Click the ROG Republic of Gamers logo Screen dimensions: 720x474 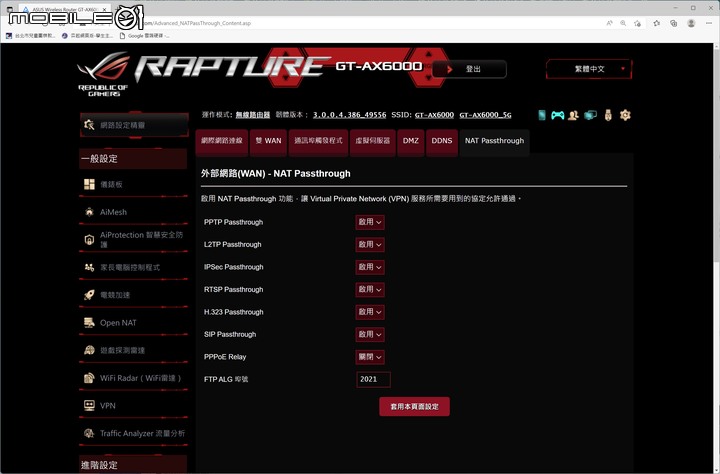click(104, 74)
